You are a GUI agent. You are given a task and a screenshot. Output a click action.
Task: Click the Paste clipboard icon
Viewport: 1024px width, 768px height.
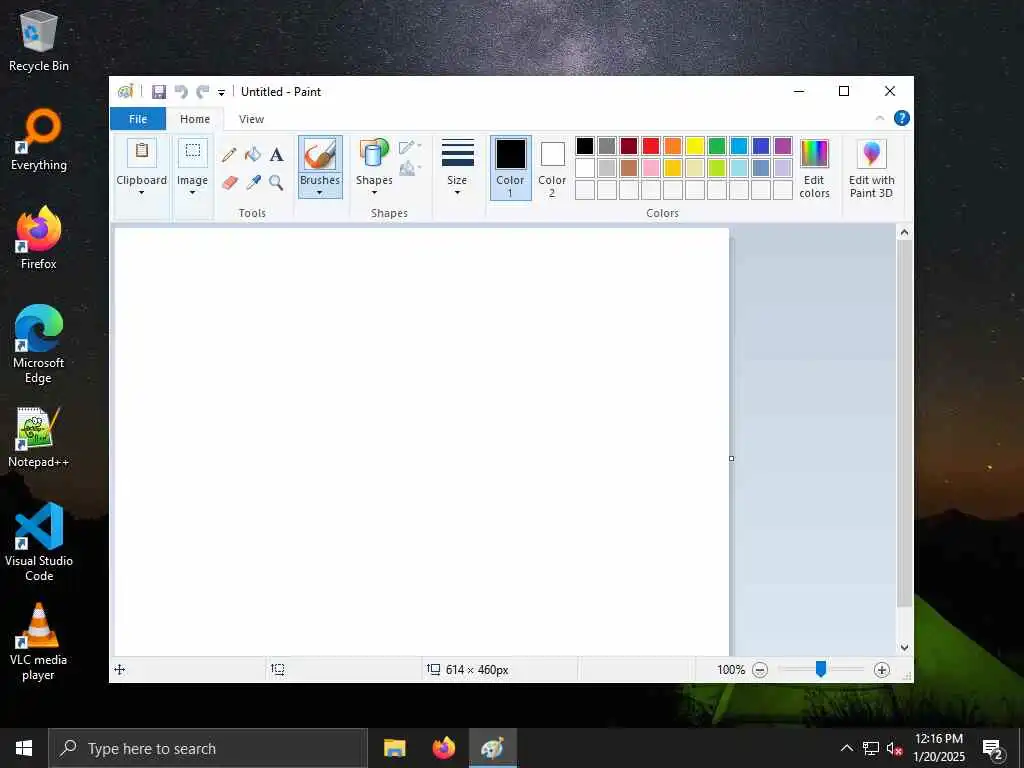click(x=142, y=152)
